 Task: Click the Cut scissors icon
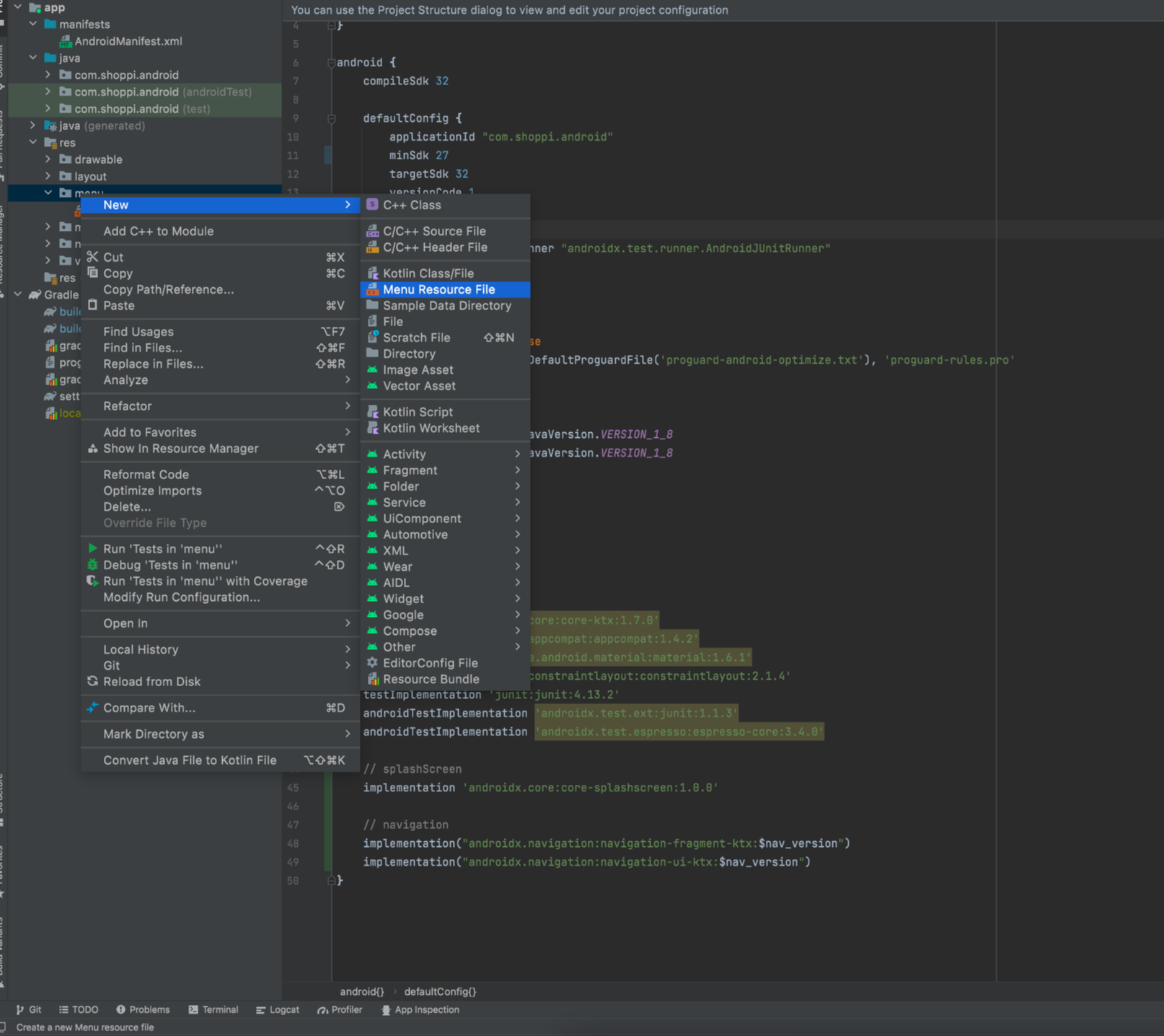[x=92, y=257]
